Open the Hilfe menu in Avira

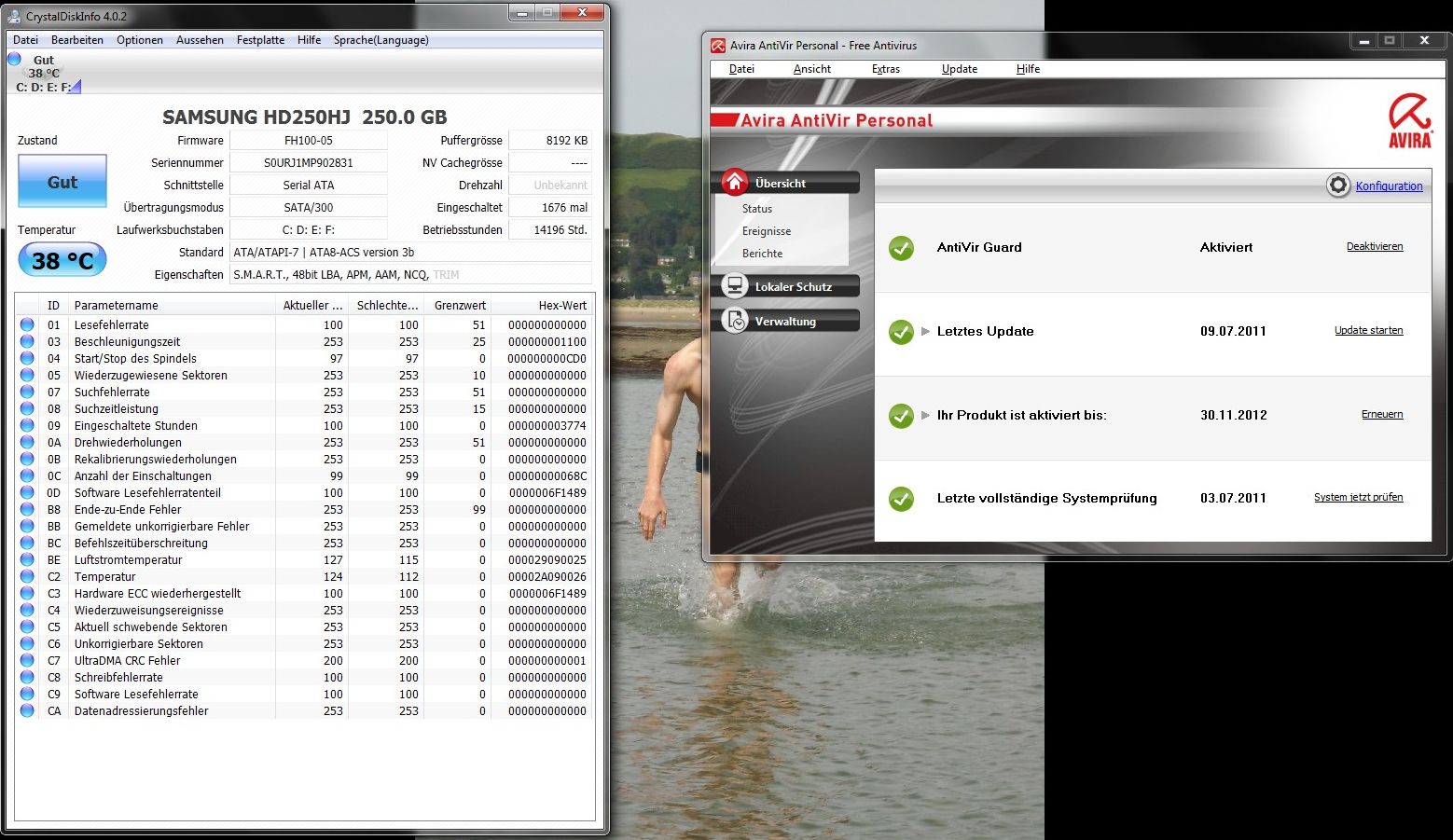pos(1028,69)
